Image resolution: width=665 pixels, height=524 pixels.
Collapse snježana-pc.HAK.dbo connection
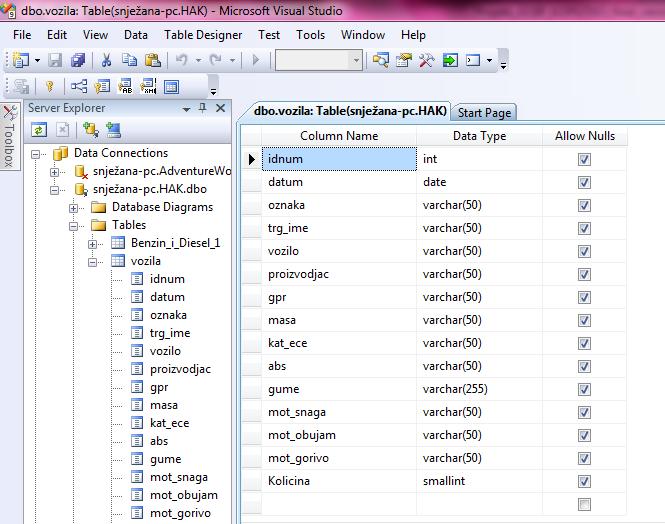[54, 190]
